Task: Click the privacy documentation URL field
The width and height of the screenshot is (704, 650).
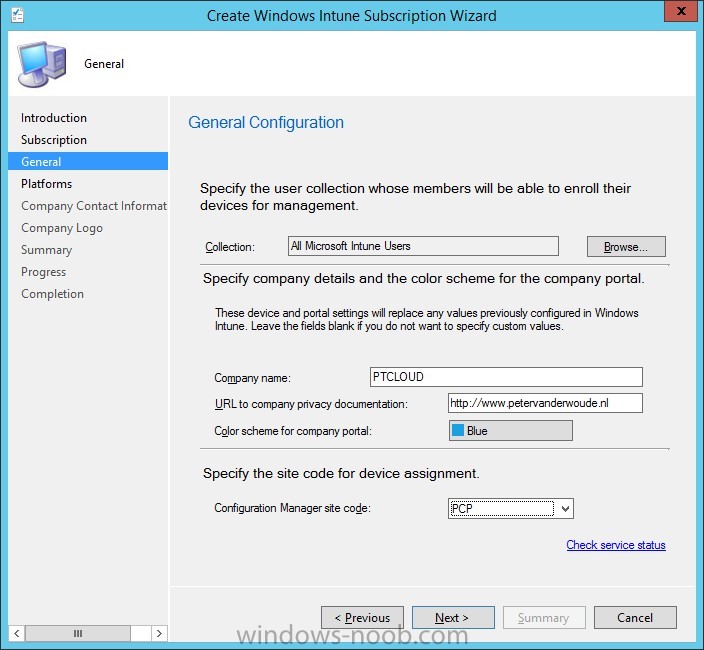Action: click(x=545, y=403)
